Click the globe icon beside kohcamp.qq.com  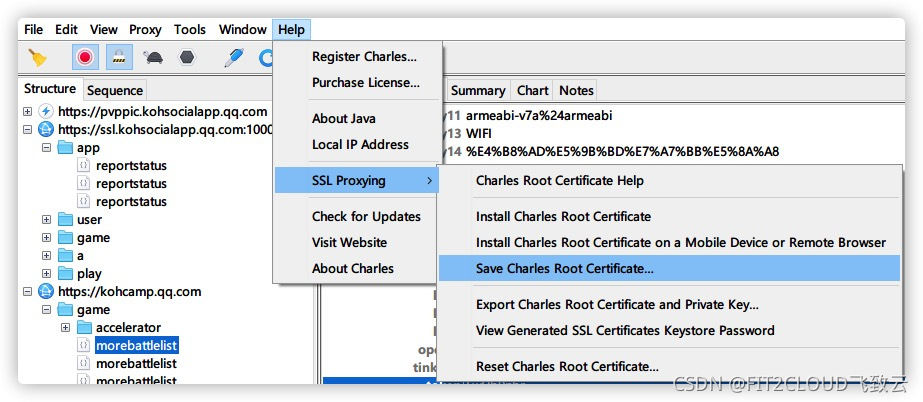tap(45, 291)
